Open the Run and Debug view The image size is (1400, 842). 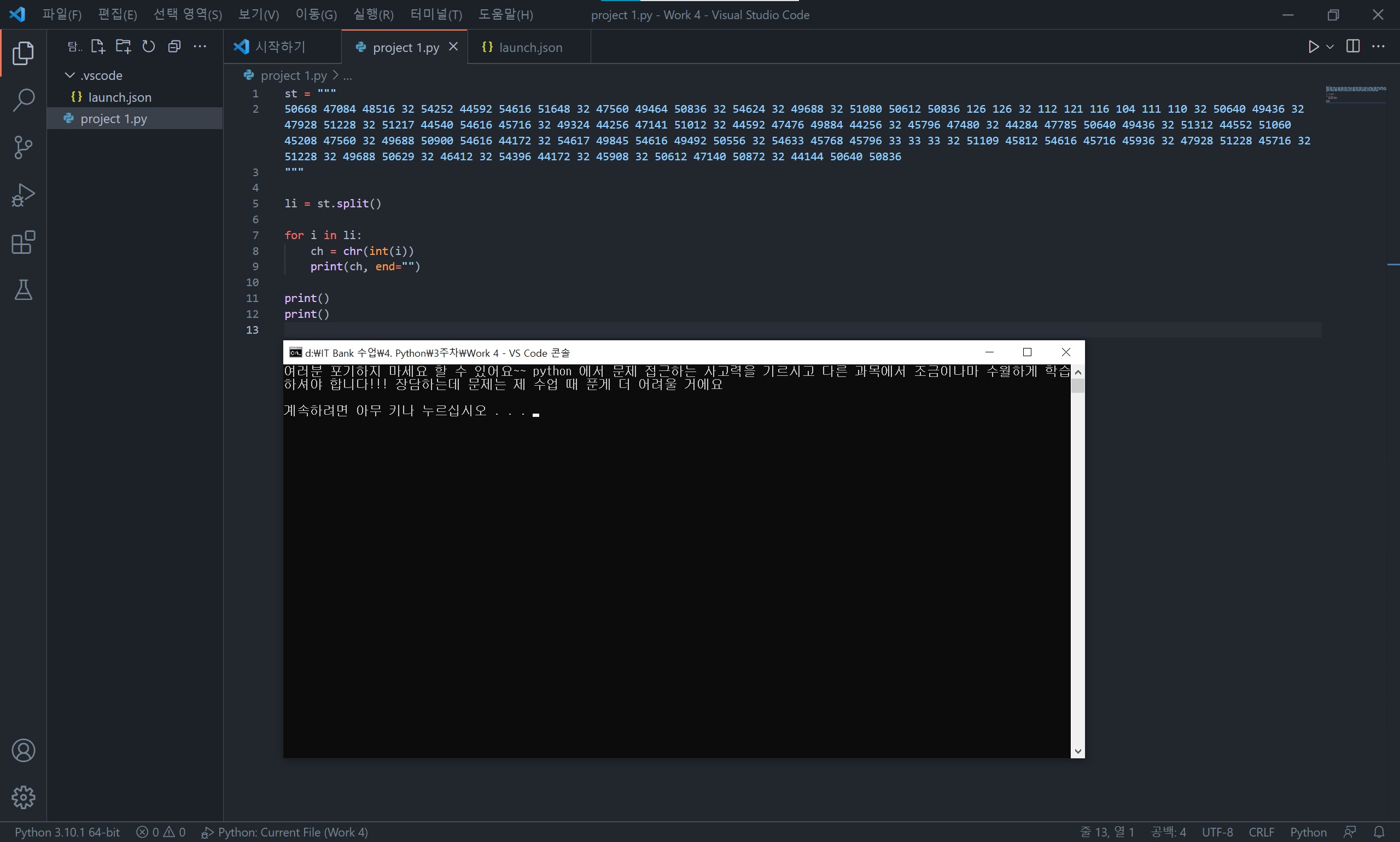pyautogui.click(x=22, y=195)
